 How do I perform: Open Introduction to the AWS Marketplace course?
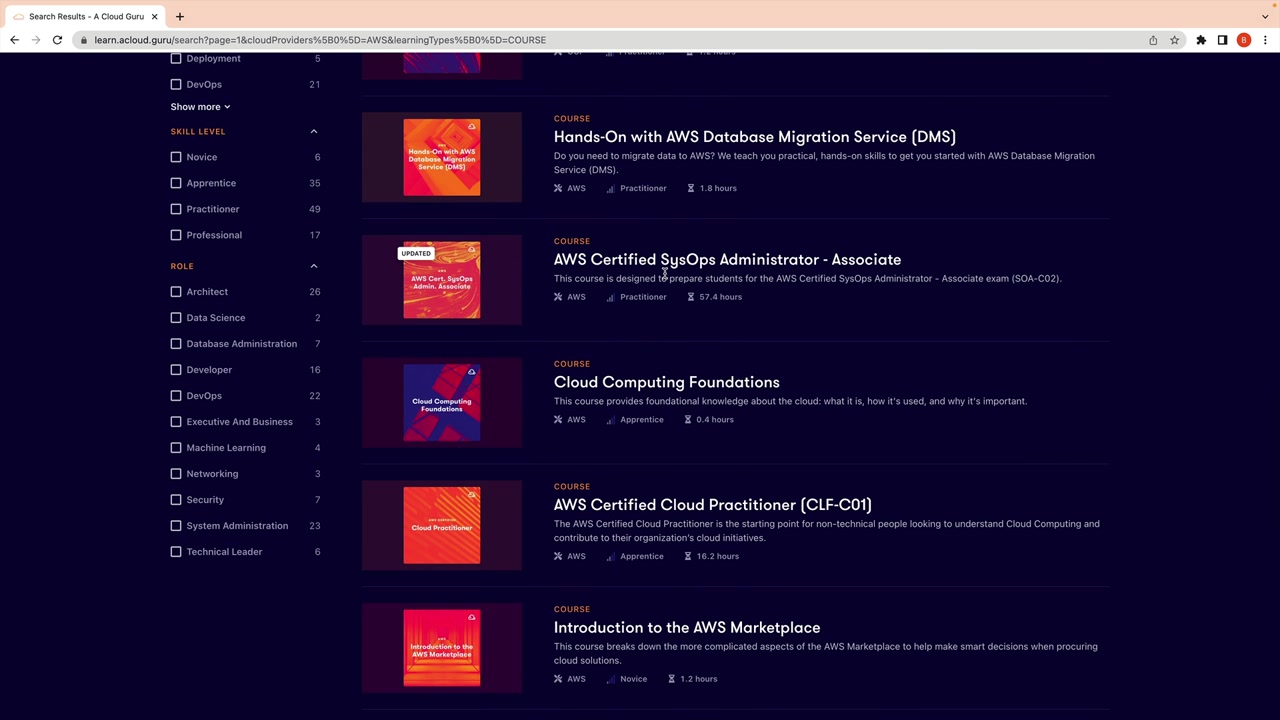(687, 628)
